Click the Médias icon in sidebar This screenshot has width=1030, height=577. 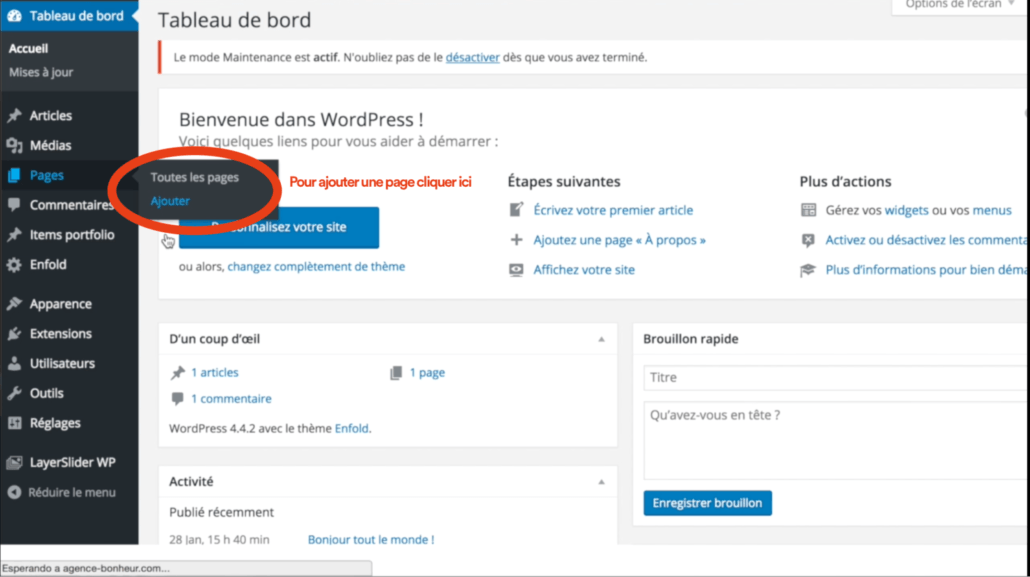pos(14,145)
